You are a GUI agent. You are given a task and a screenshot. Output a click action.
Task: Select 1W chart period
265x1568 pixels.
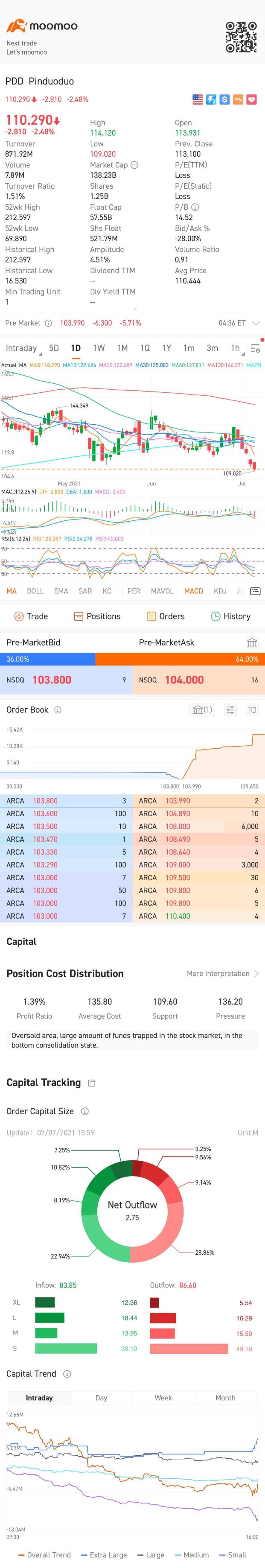coord(99,348)
